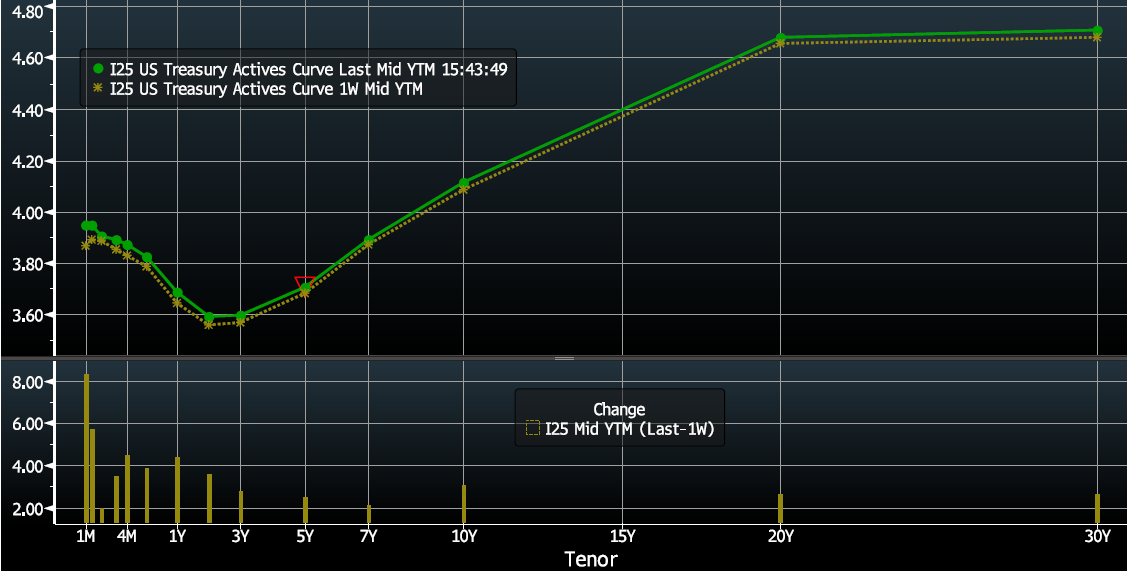Viewport: 1127px width, 571px height.
Task: Click the gold asterisk icon in the curve legend
Action: 98,88
